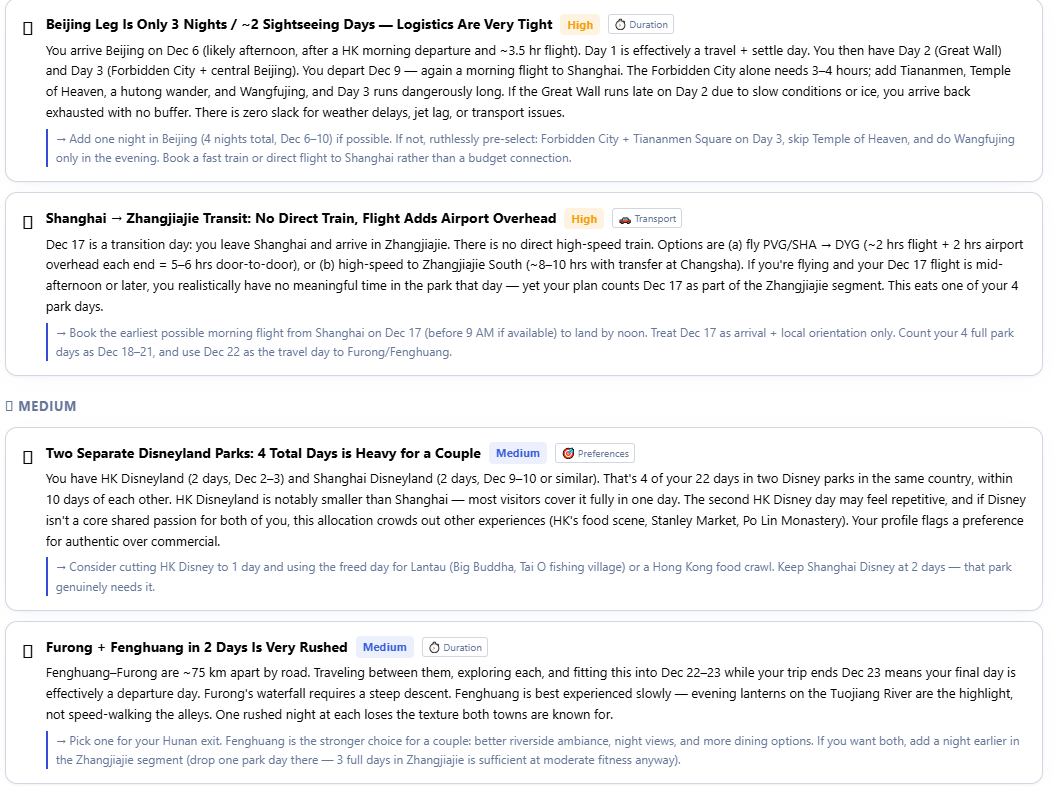Open the Beijing Leg Is Only 3 Nights title

click(x=299, y=24)
